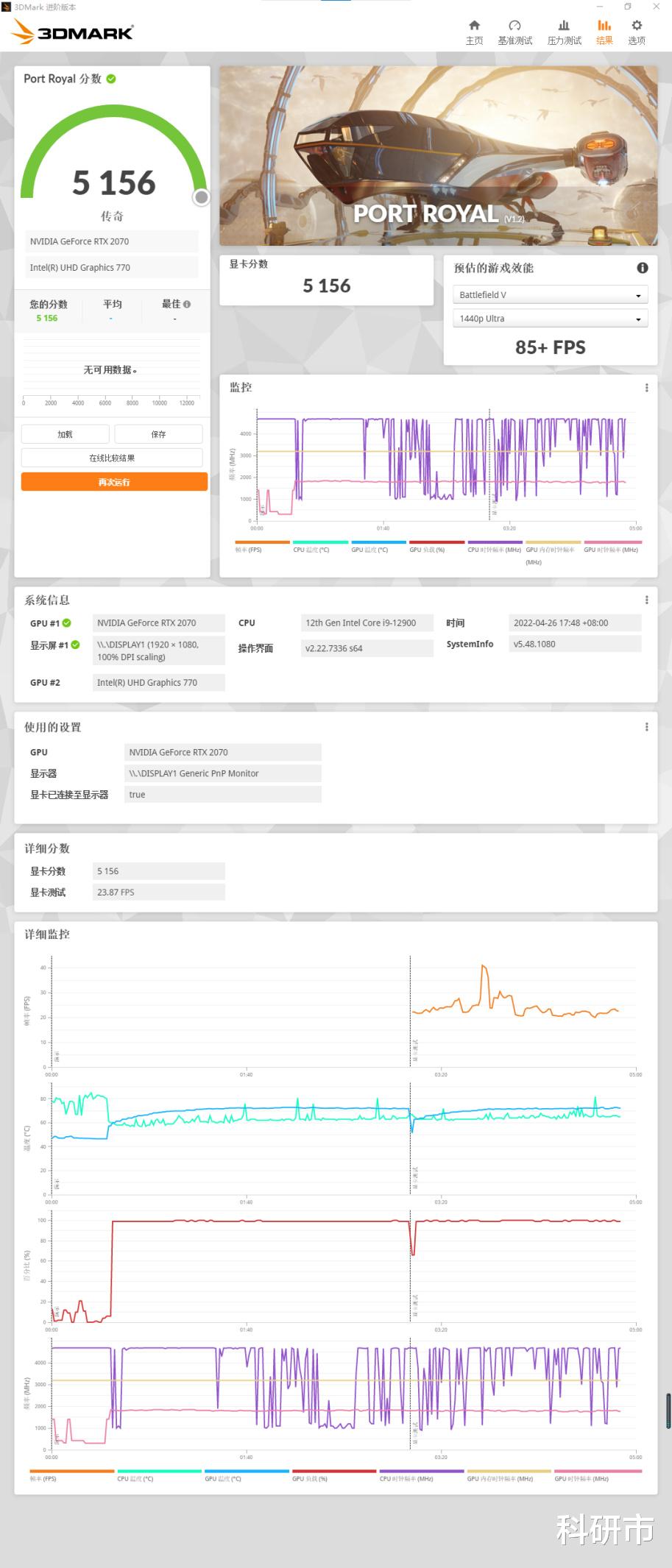This screenshot has width=672, height=1568.
Task: Click the 85+ FPS estimate text
Action: pos(551,347)
